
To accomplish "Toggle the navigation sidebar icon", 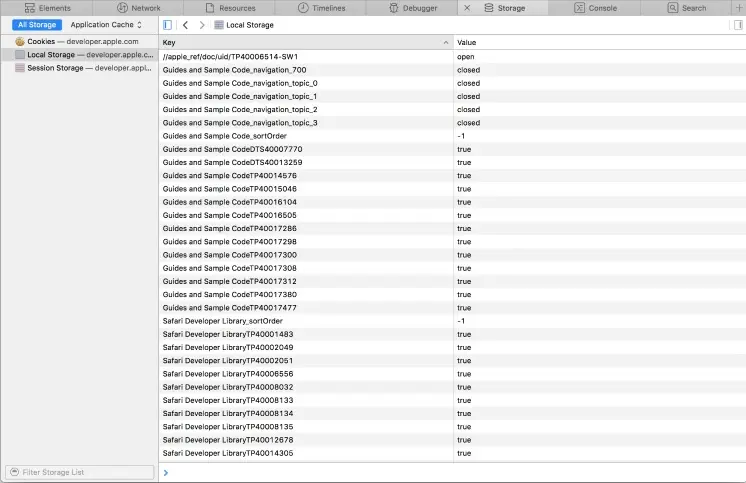I will coord(167,25).
